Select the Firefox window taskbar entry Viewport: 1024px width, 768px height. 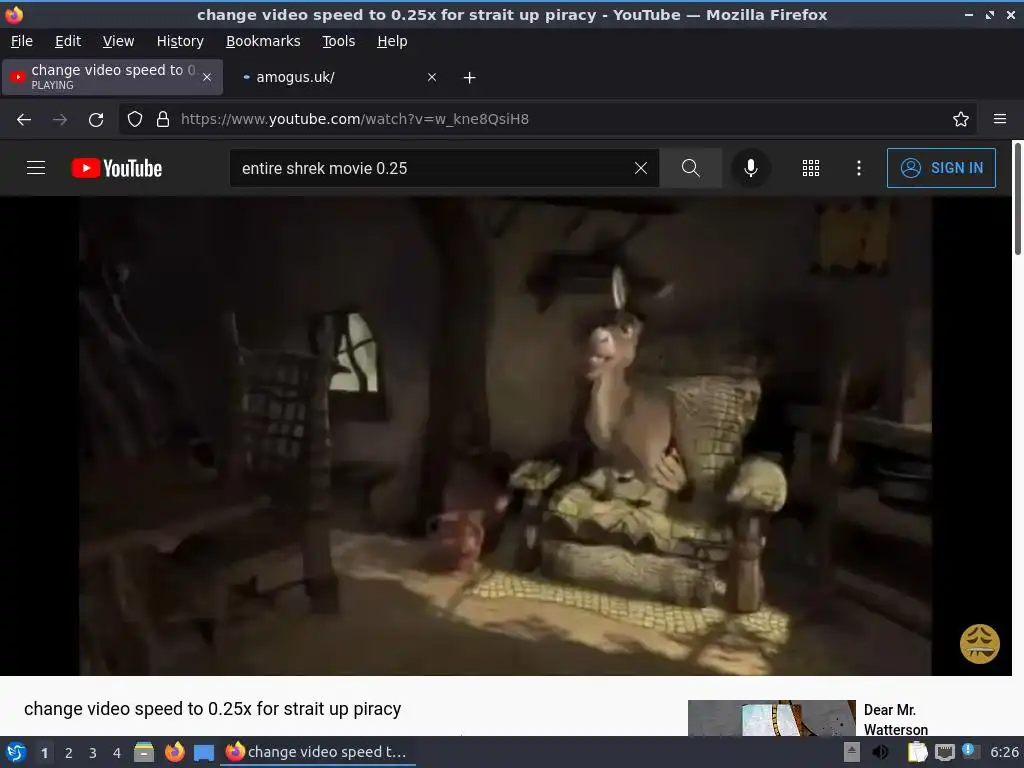(318, 752)
